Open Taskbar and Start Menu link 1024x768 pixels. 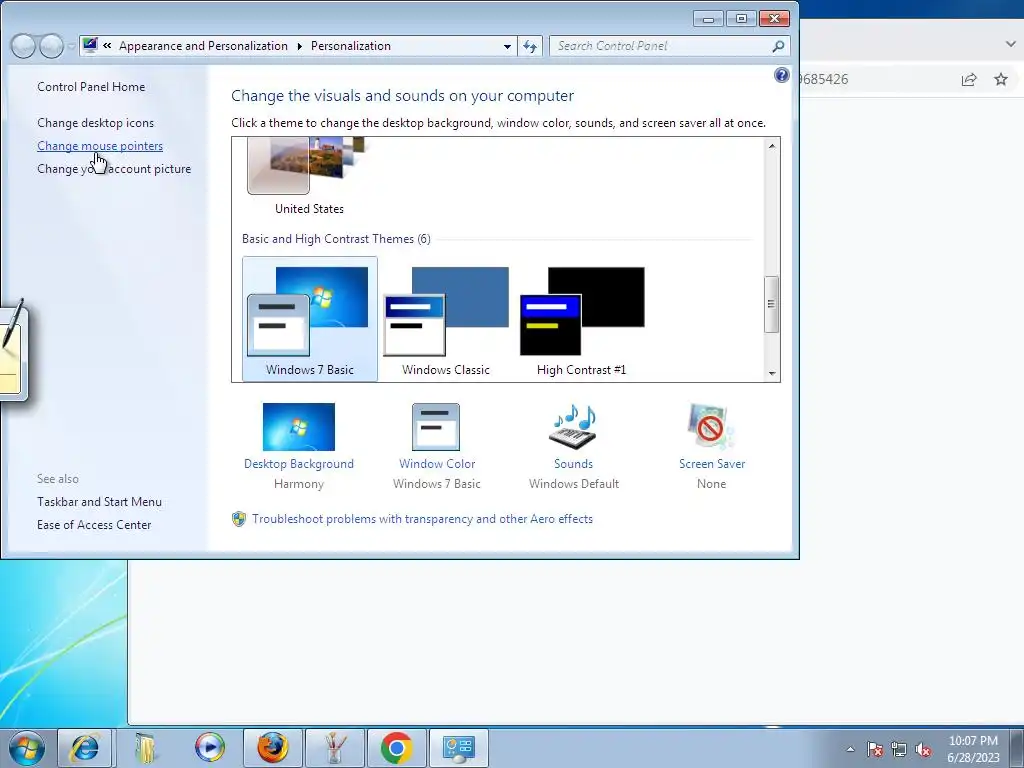99,502
